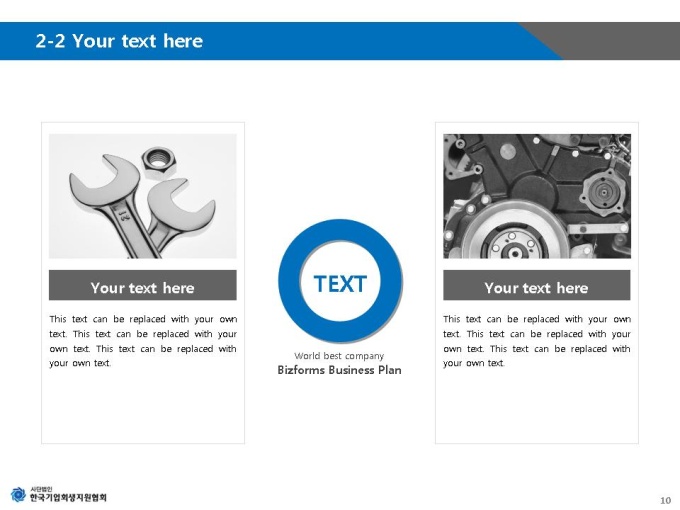The width and height of the screenshot is (680, 510).
Task: Click empty area of left card
Action: pyautogui.click(x=143, y=405)
